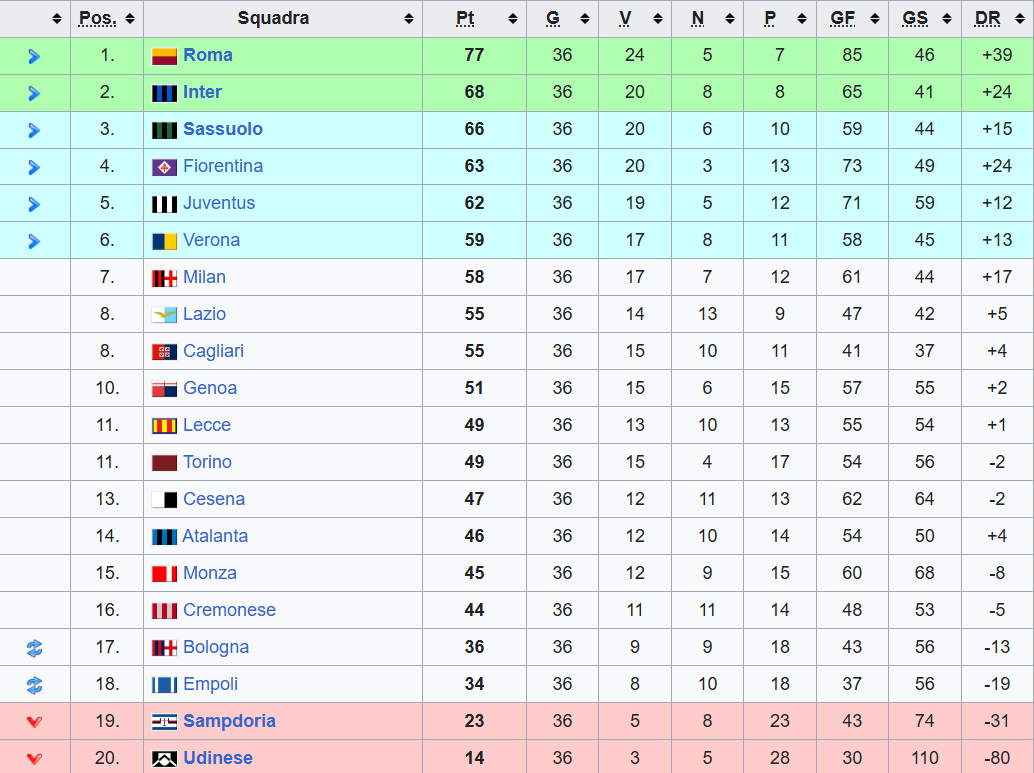Open the Atalanta team link

click(x=215, y=536)
